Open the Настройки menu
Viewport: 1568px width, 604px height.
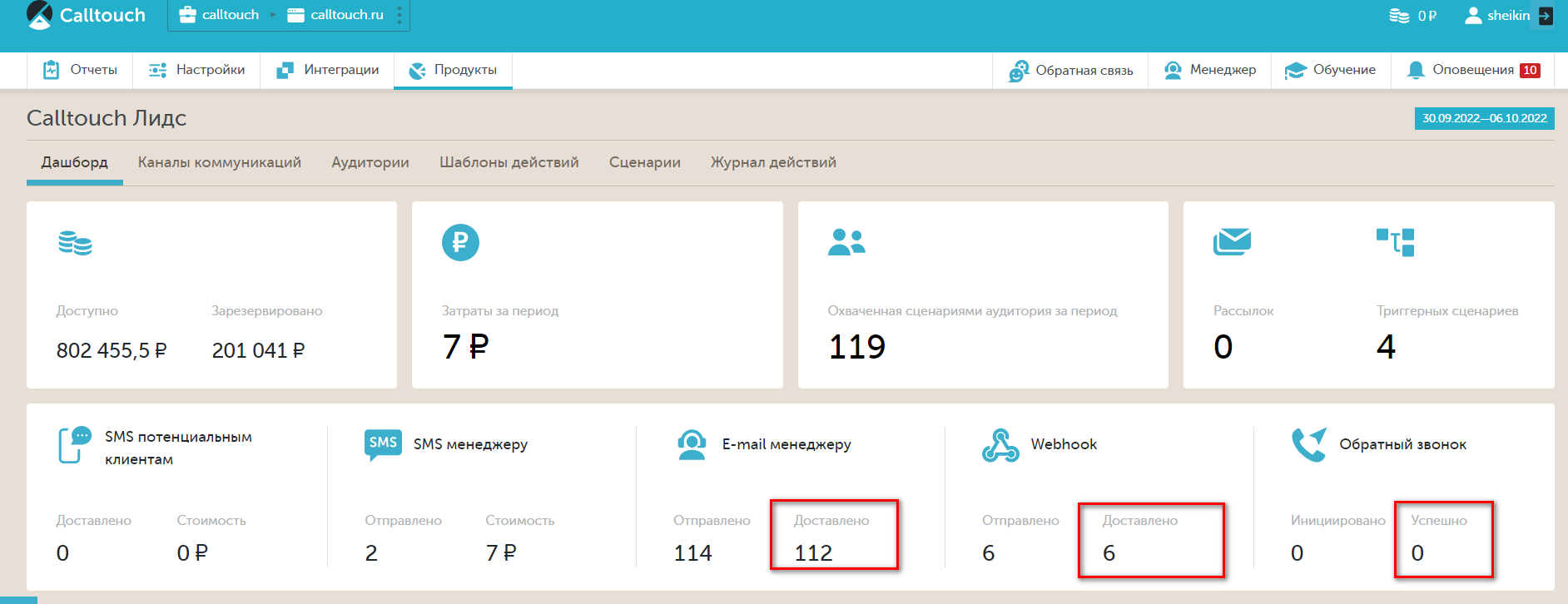click(x=196, y=70)
